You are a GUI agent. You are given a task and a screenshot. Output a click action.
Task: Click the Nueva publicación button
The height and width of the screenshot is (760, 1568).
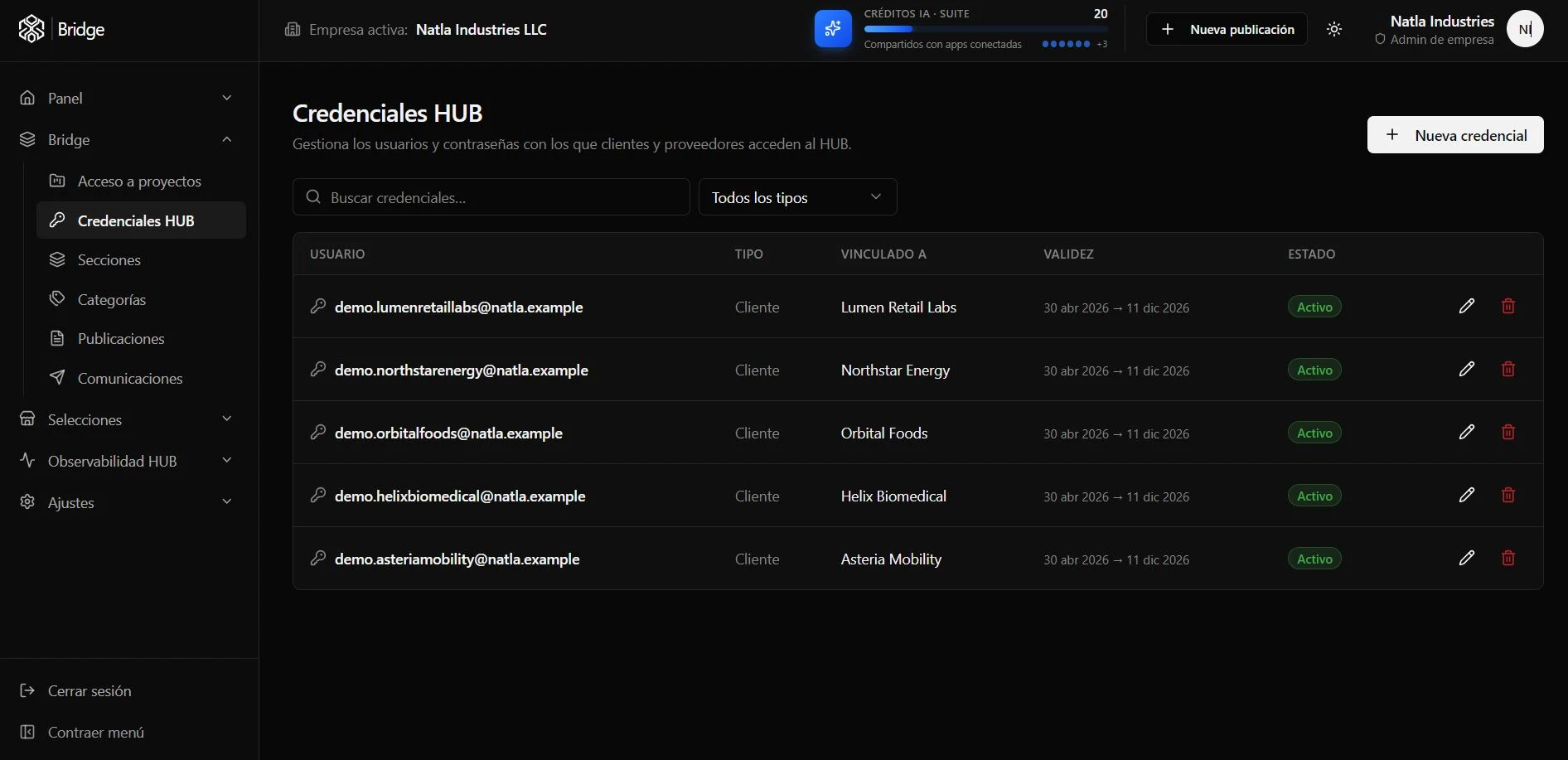(x=1227, y=29)
